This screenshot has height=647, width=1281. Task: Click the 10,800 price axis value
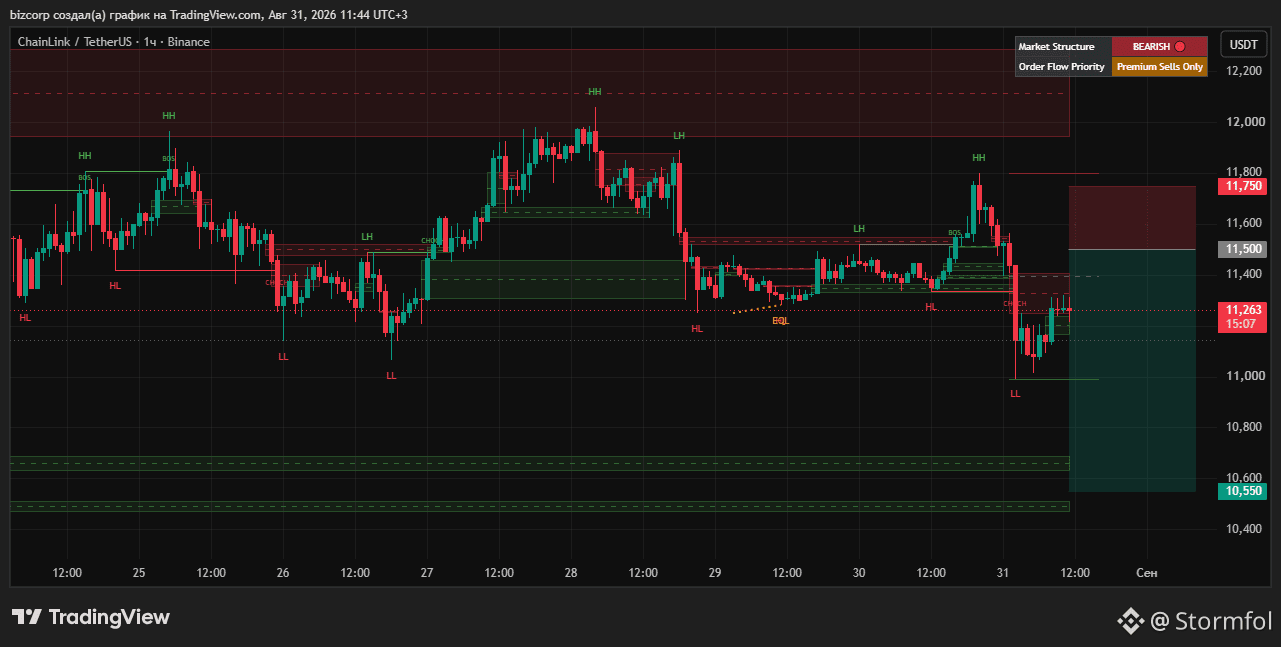pos(1246,427)
